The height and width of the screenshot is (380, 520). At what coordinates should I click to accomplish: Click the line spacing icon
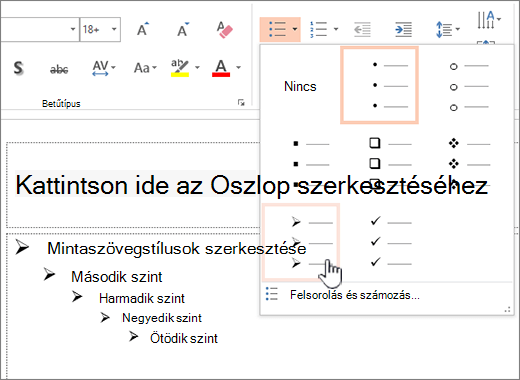tap(444, 29)
